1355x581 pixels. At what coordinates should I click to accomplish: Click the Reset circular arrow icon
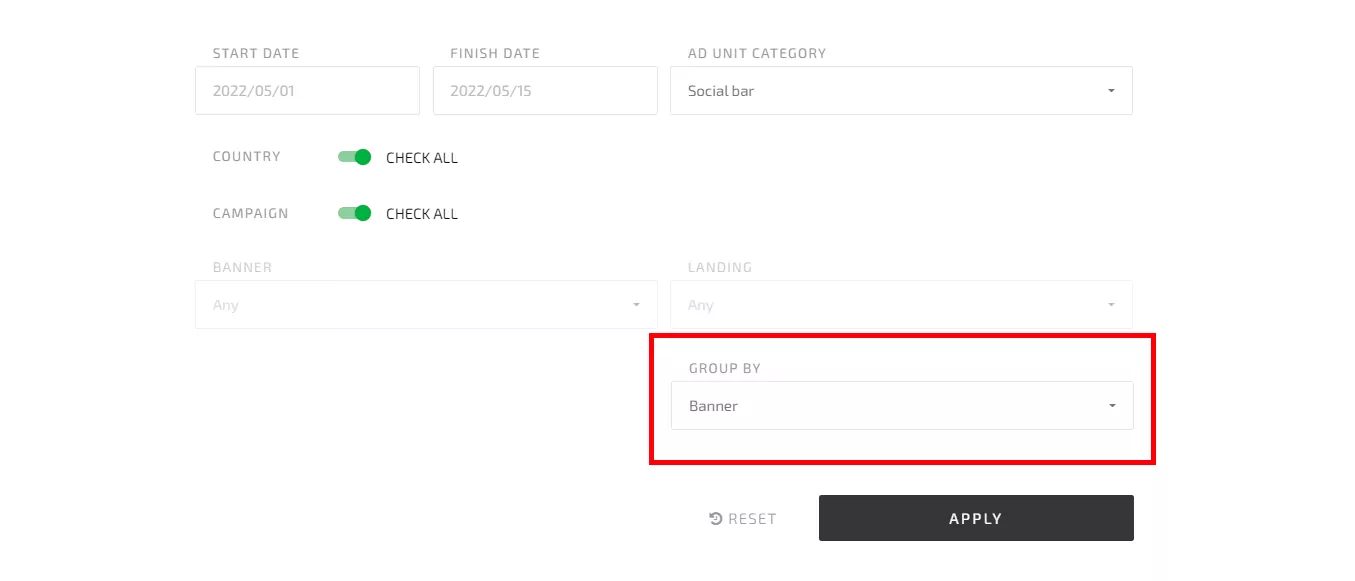coord(716,518)
